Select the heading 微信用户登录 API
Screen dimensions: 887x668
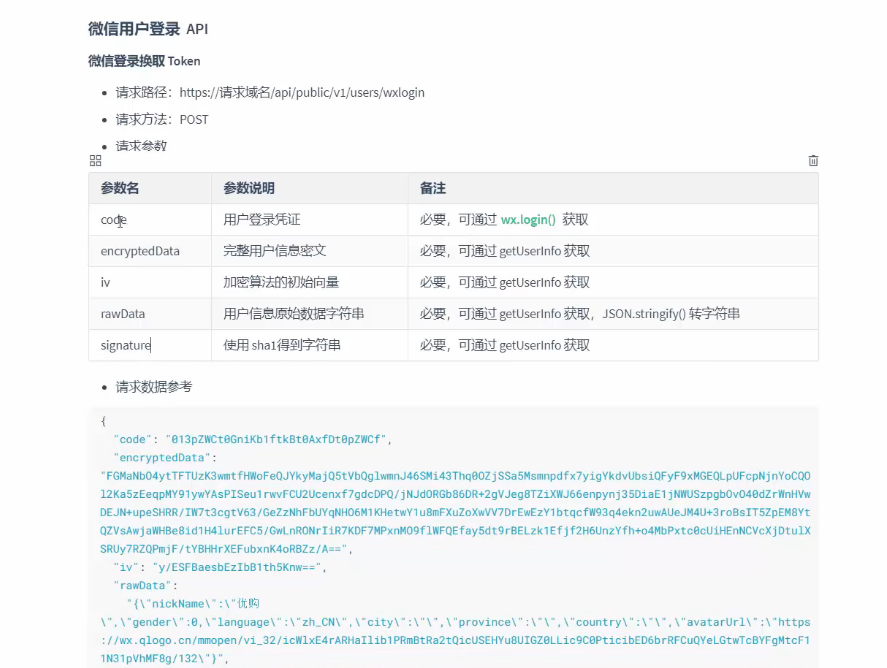(148, 29)
